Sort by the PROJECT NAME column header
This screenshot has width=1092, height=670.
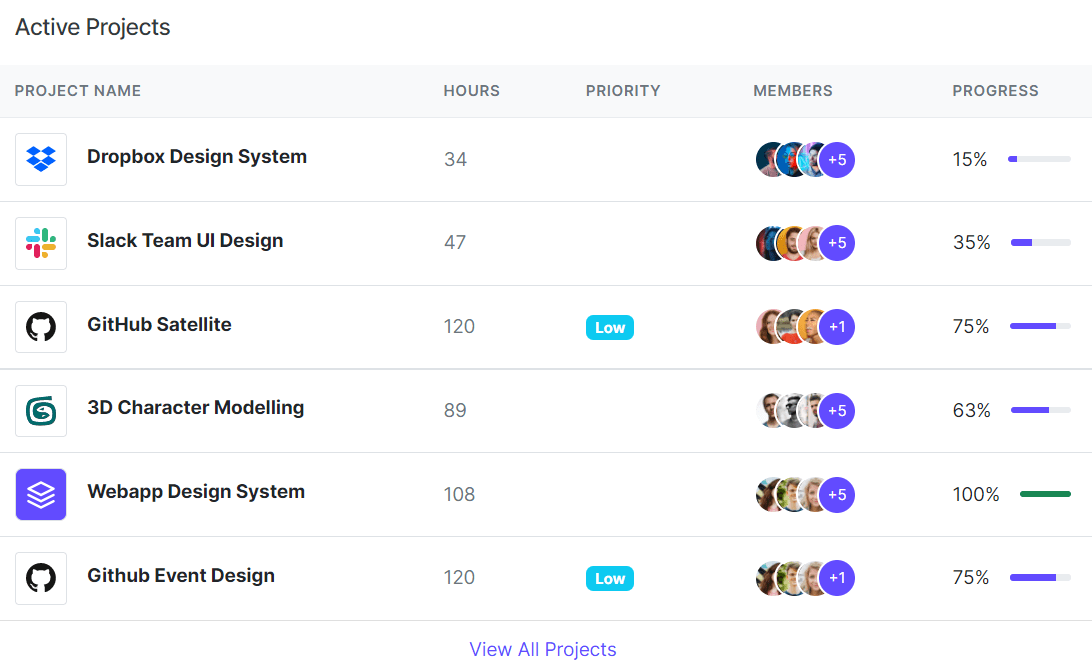click(x=77, y=91)
